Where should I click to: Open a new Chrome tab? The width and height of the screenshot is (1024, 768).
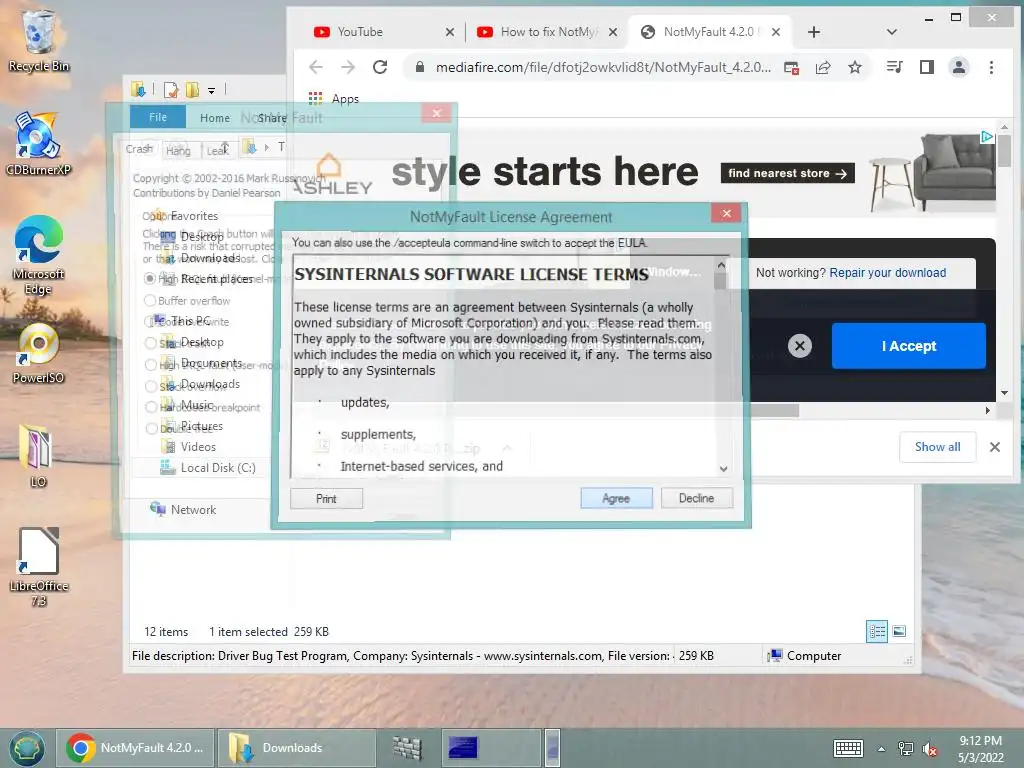[x=814, y=32]
